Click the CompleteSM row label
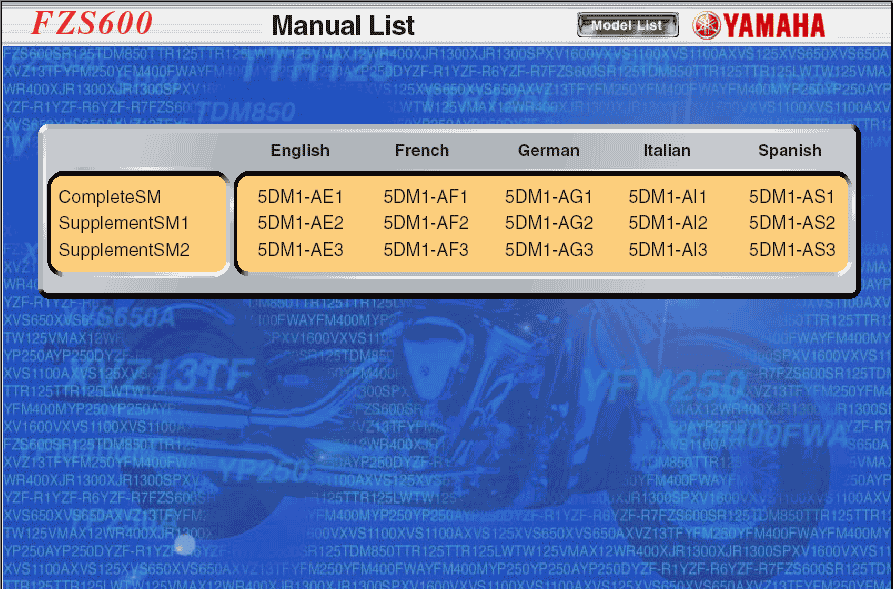The image size is (893, 589). coord(110,197)
